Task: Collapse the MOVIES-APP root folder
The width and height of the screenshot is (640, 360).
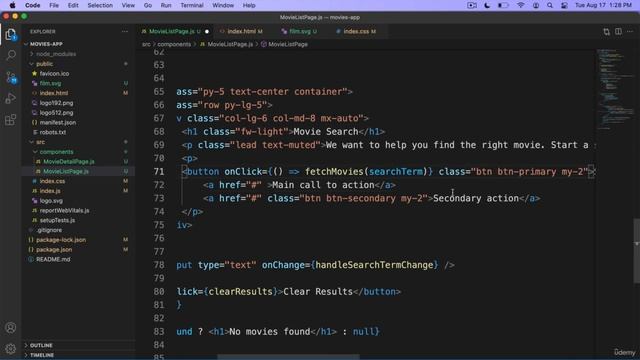Action: click(x=46, y=44)
